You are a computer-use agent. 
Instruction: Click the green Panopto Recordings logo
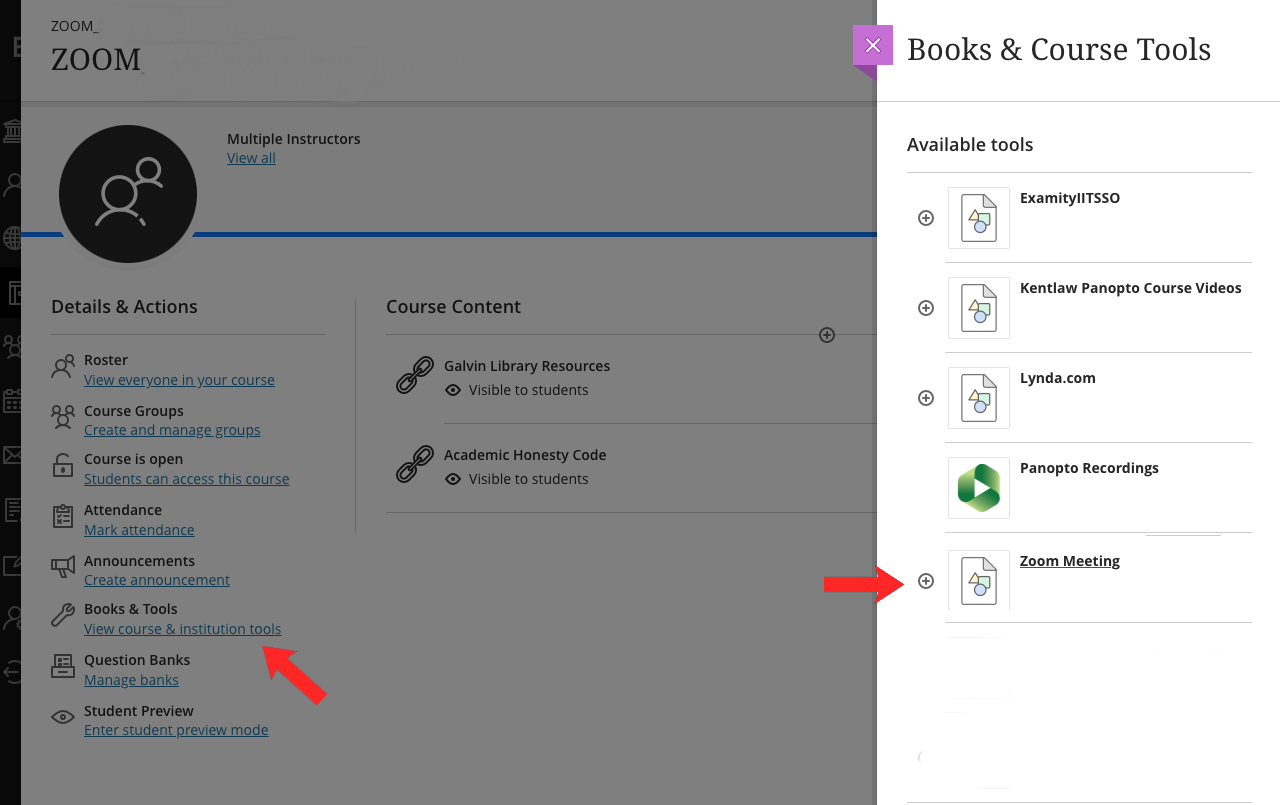pyautogui.click(x=979, y=488)
